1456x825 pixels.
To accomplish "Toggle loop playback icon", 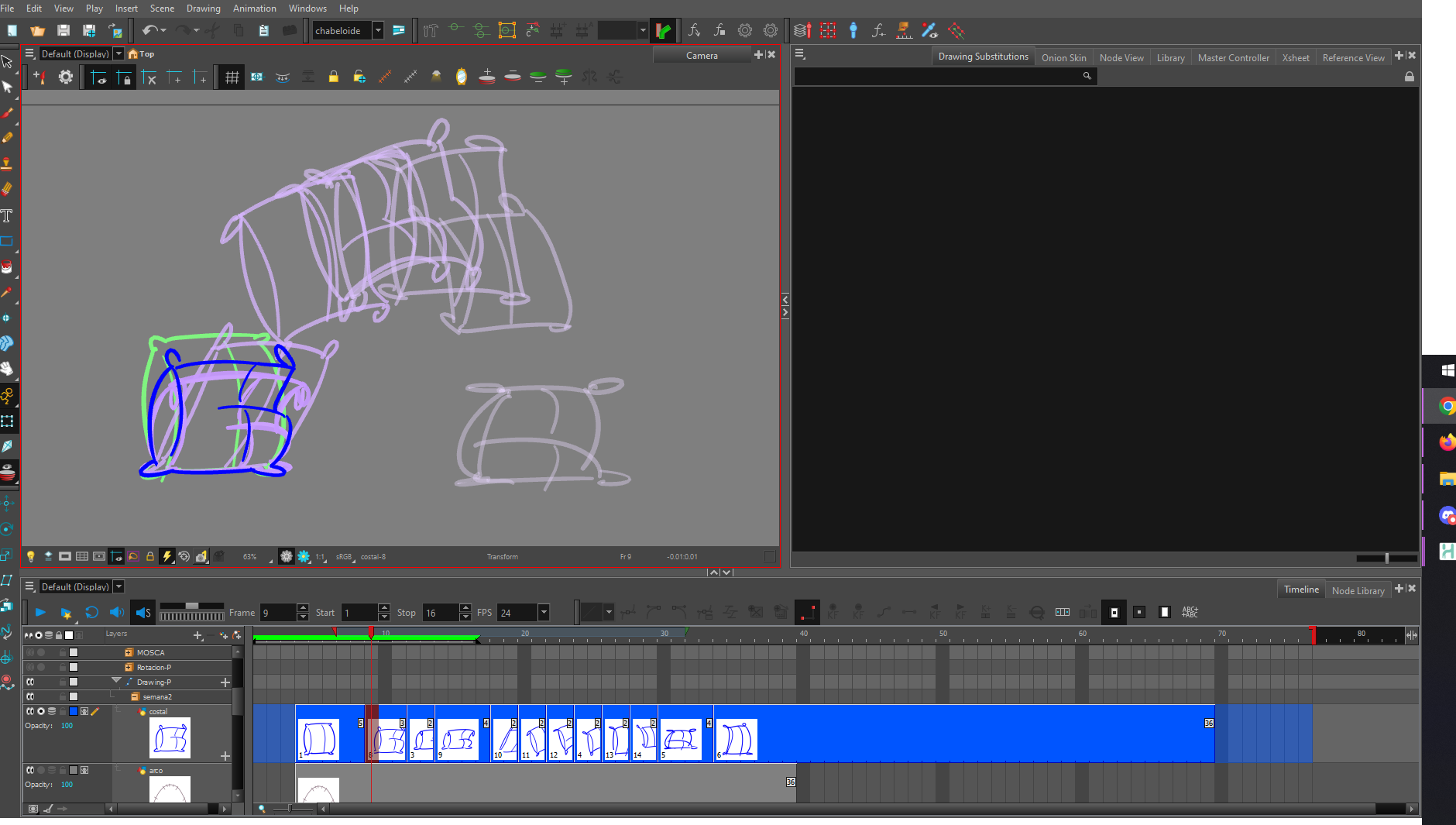I will (x=91, y=612).
